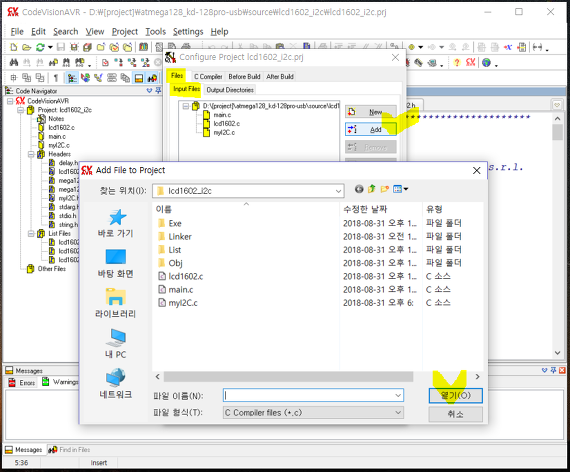Open the Tools menu
Viewport: 570px width, 472px height.
click(x=156, y=32)
